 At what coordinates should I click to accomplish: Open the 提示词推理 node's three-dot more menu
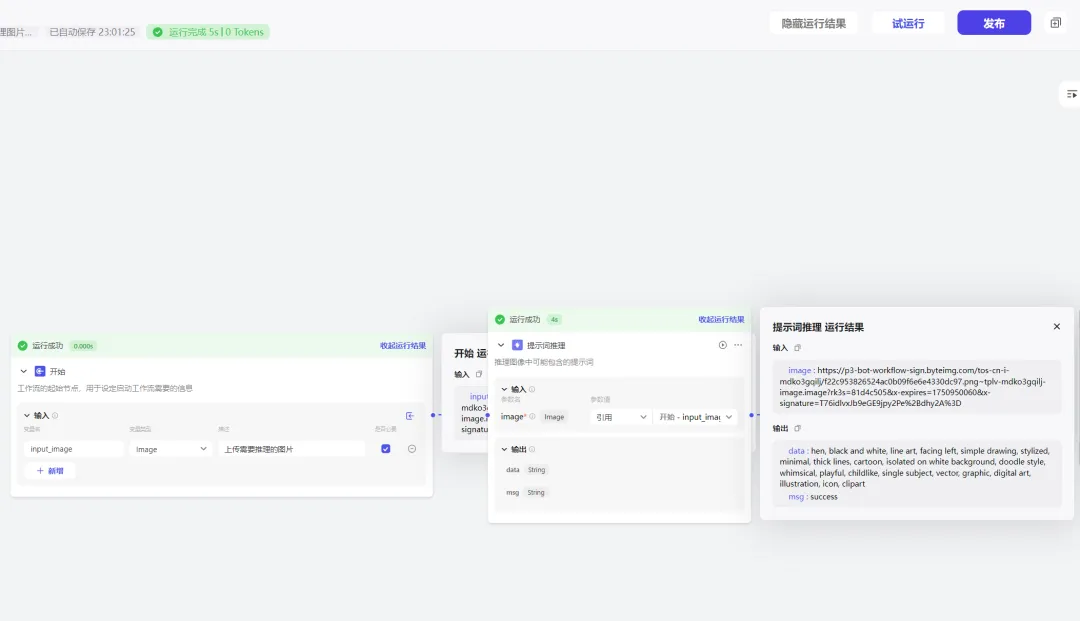tap(738, 345)
